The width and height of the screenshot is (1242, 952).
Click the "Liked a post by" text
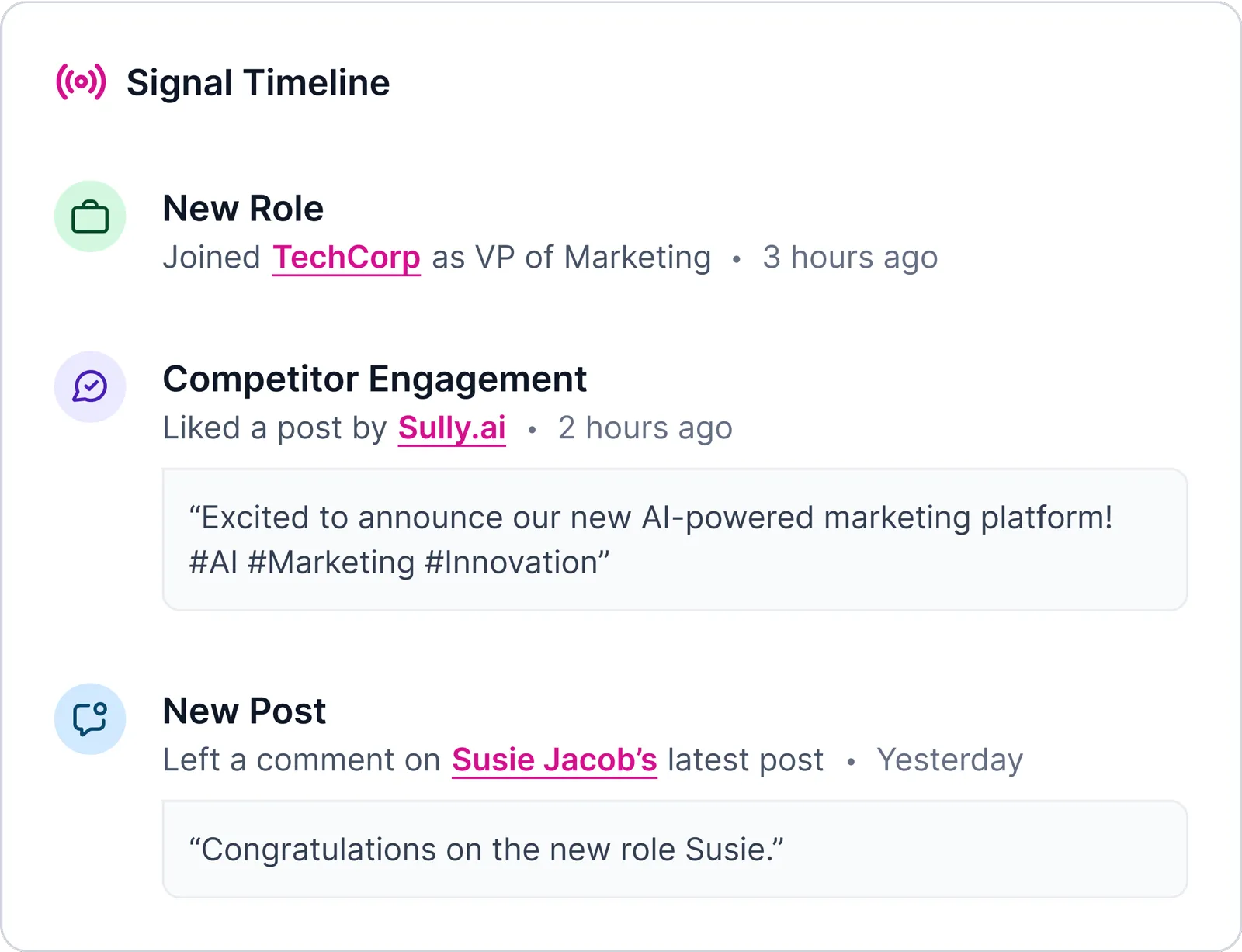275,428
